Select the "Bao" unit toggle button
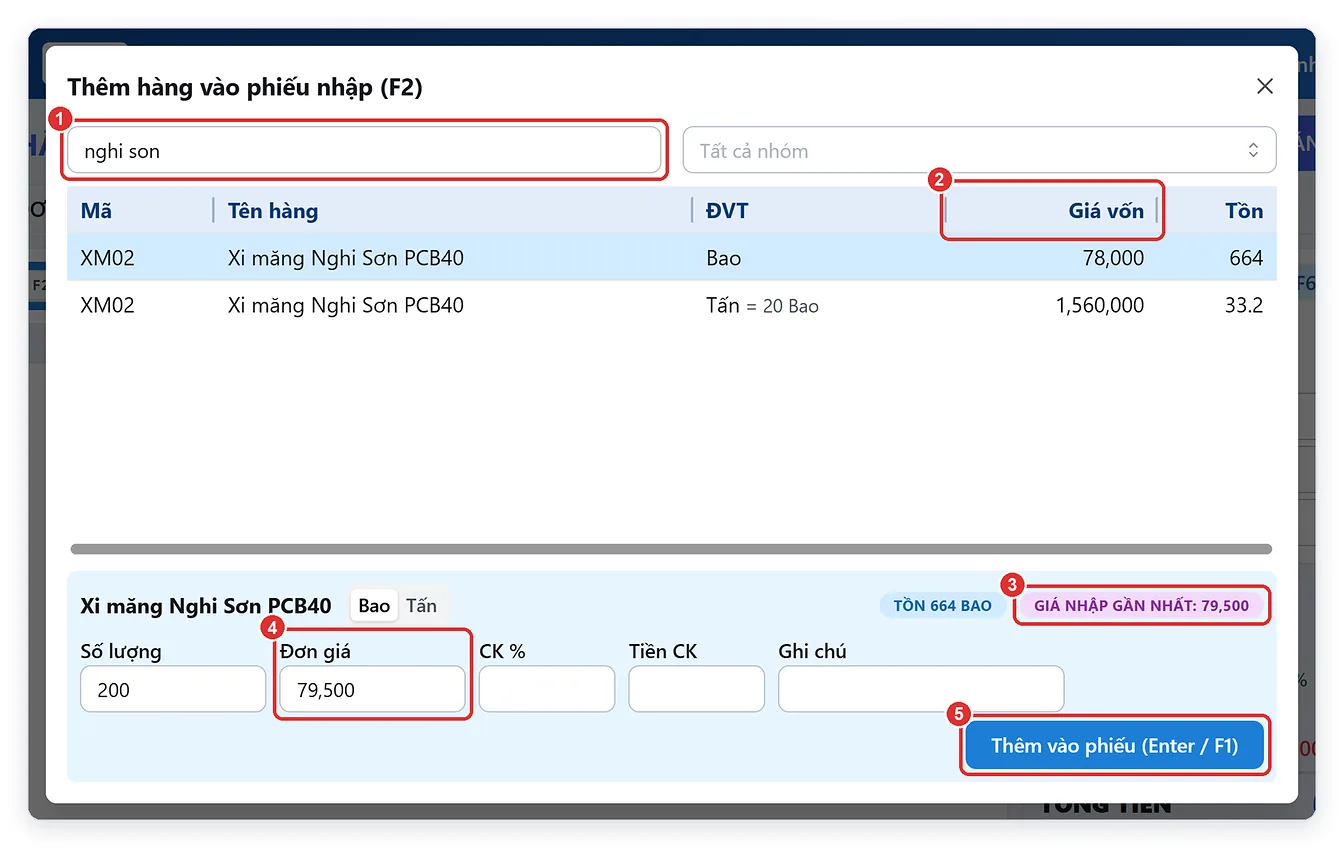 coord(374,606)
